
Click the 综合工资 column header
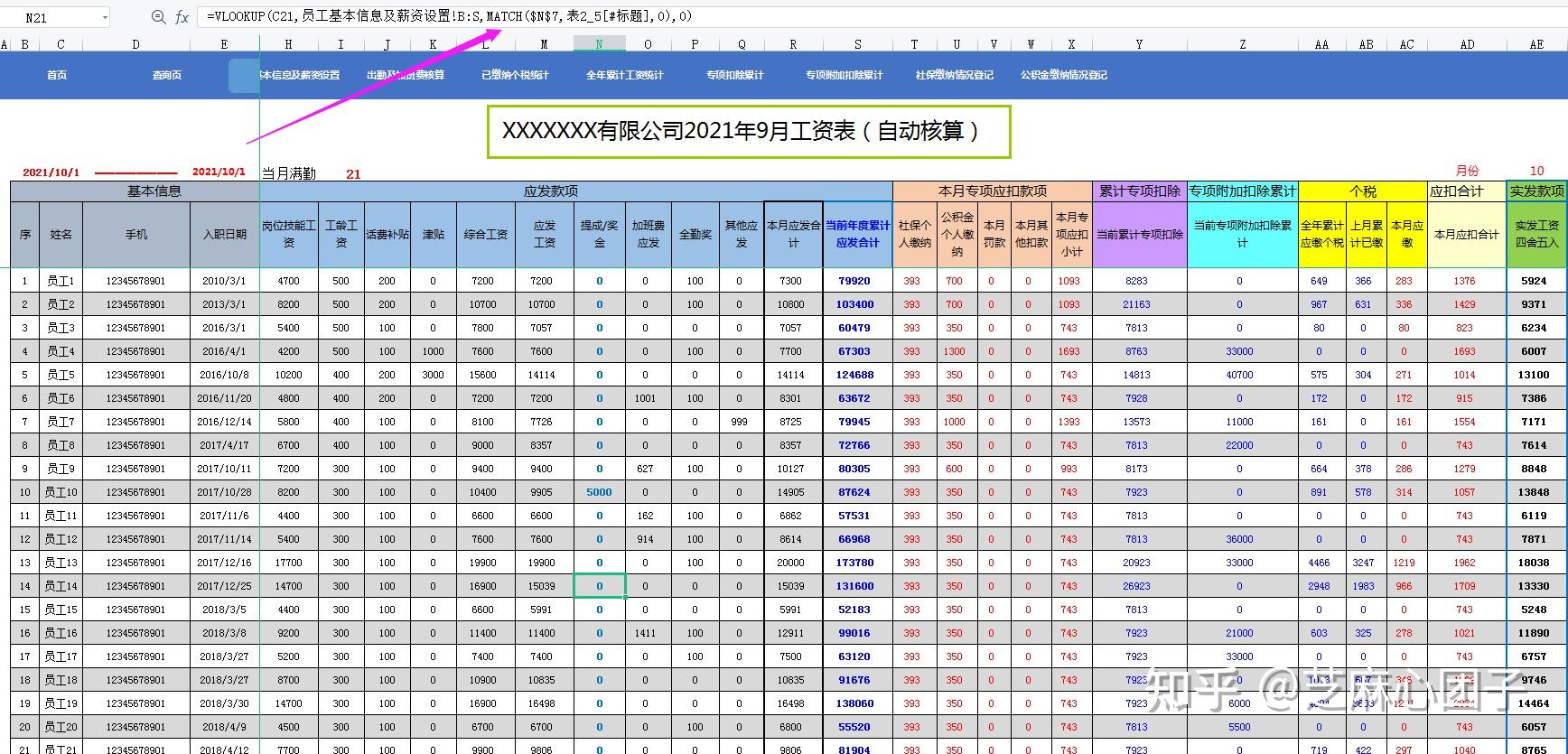click(485, 234)
